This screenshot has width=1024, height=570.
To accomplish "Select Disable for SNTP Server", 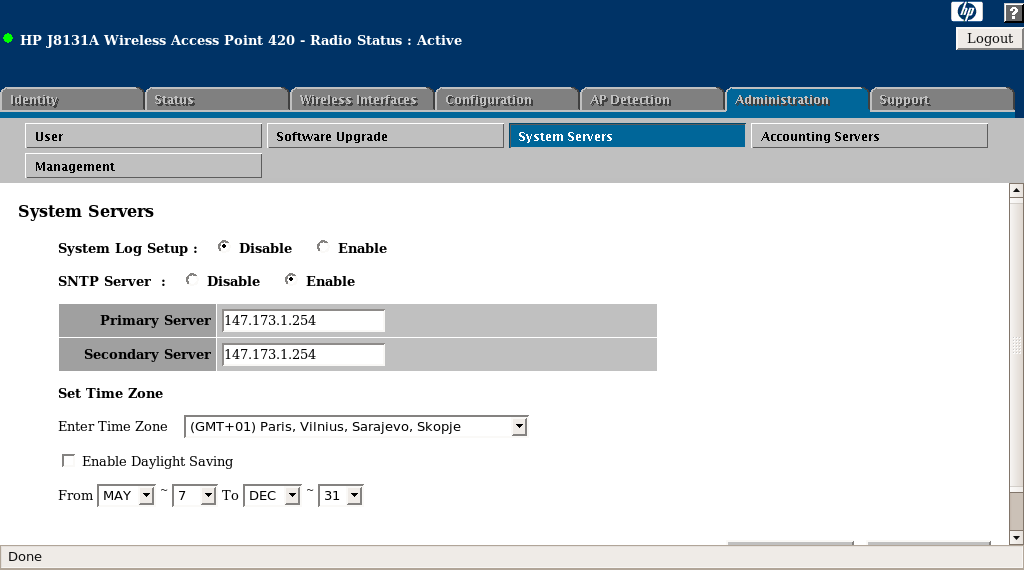I will (191, 280).
